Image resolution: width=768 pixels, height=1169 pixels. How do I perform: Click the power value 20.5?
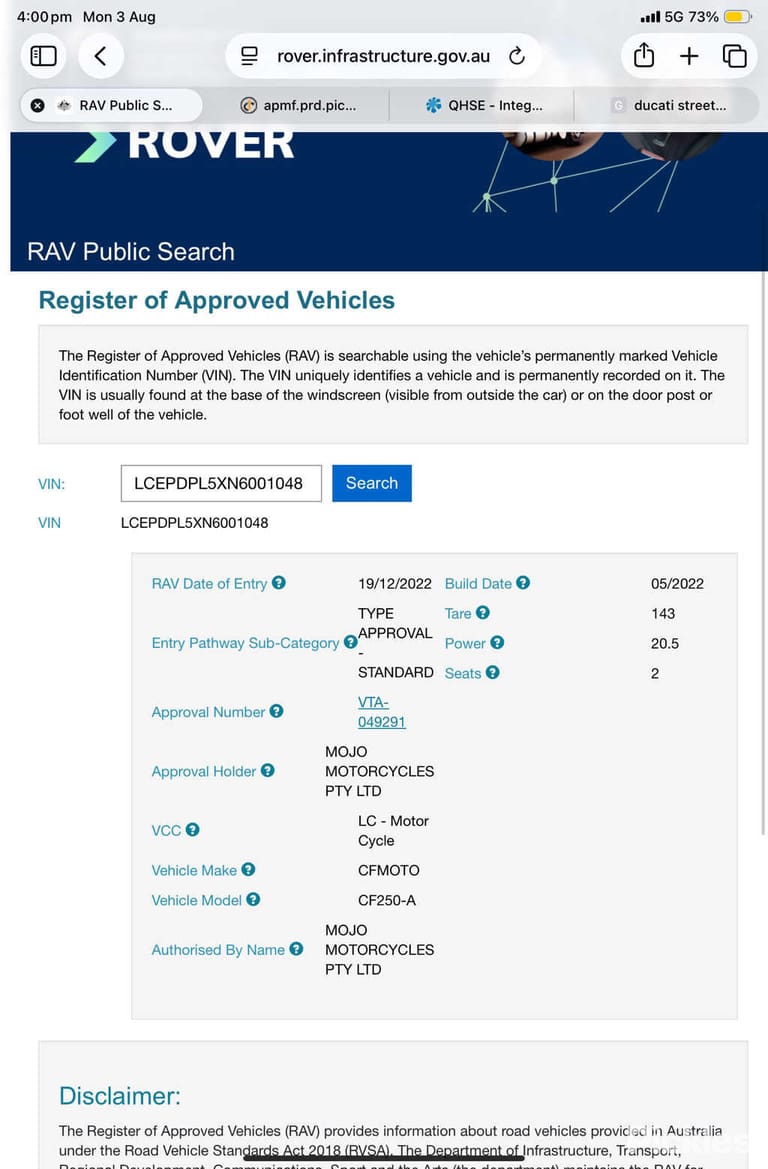click(x=665, y=643)
